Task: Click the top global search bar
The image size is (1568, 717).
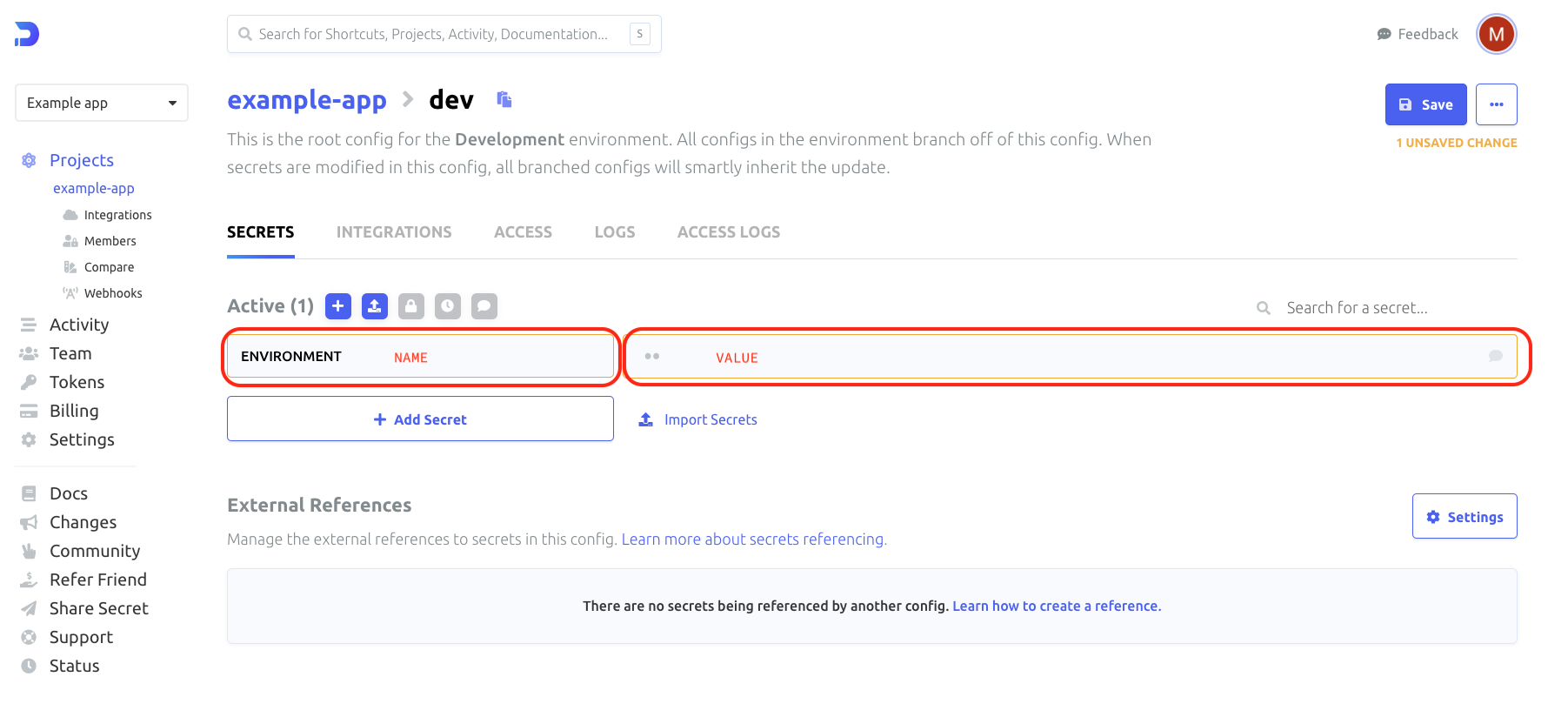Action: click(444, 34)
